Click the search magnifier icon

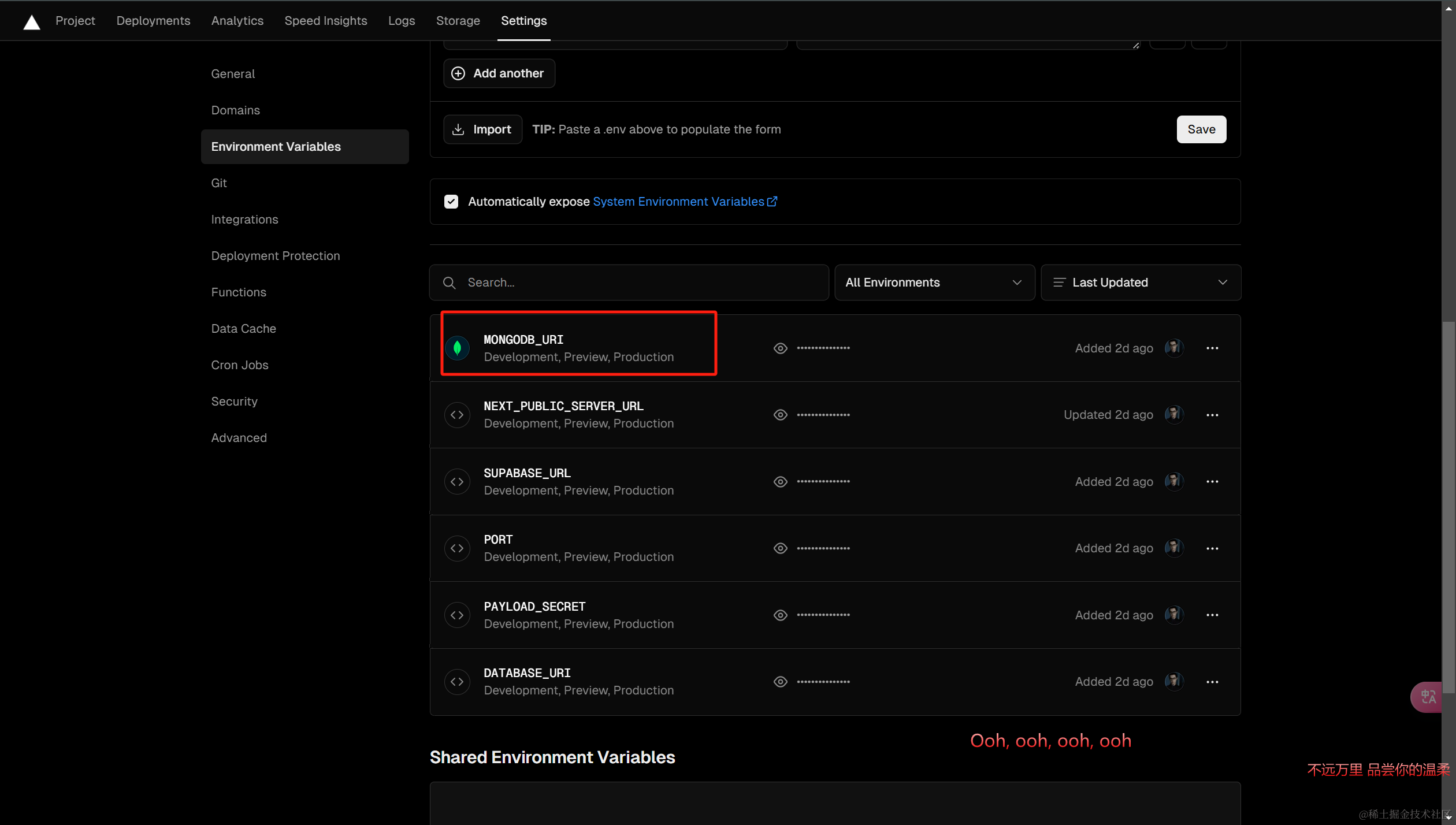coord(450,283)
